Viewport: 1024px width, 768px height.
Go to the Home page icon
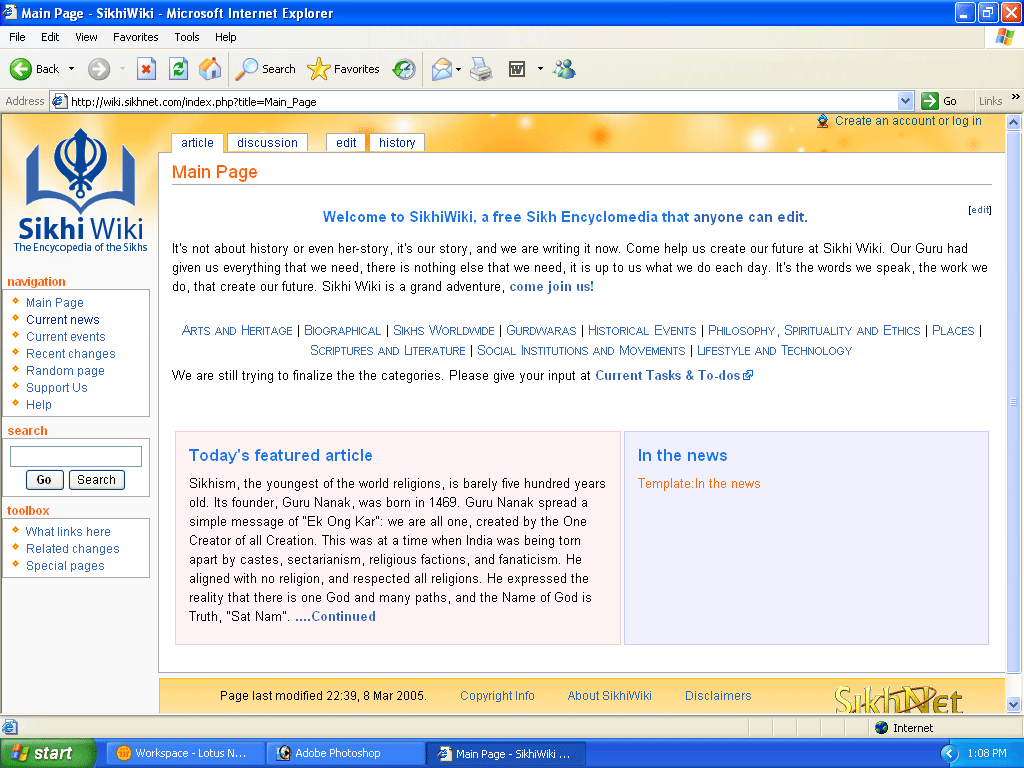(x=210, y=69)
